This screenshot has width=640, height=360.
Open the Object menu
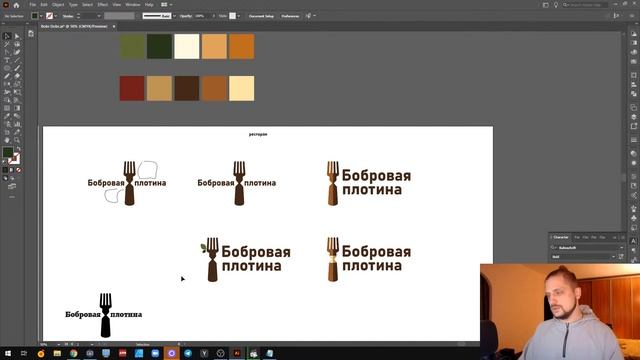58,4
